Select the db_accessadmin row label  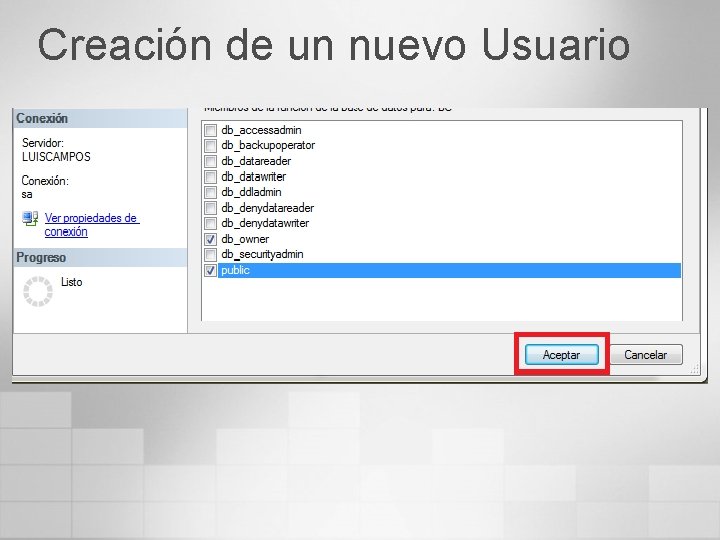261,130
